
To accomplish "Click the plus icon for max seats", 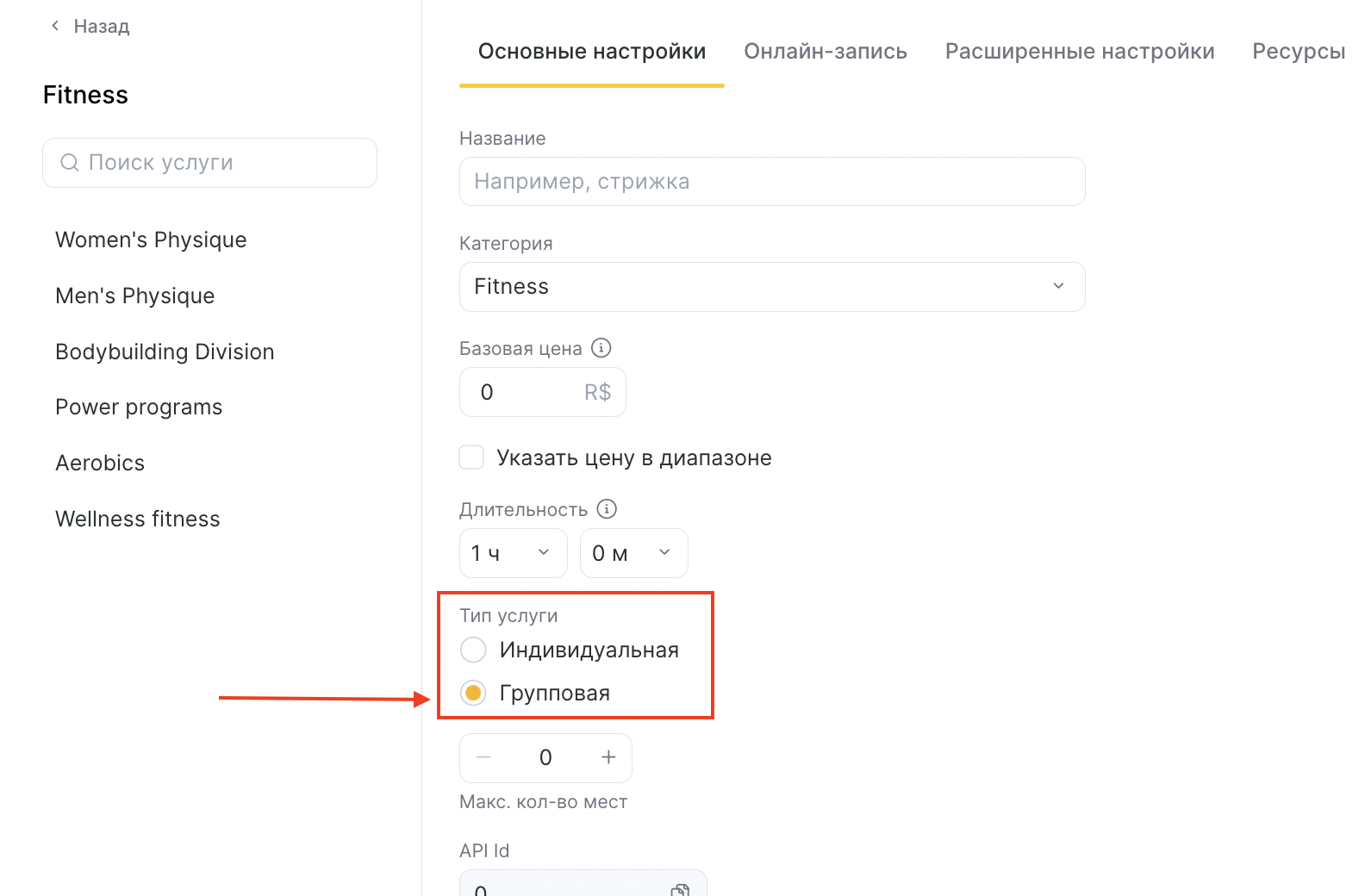I will tap(608, 757).
